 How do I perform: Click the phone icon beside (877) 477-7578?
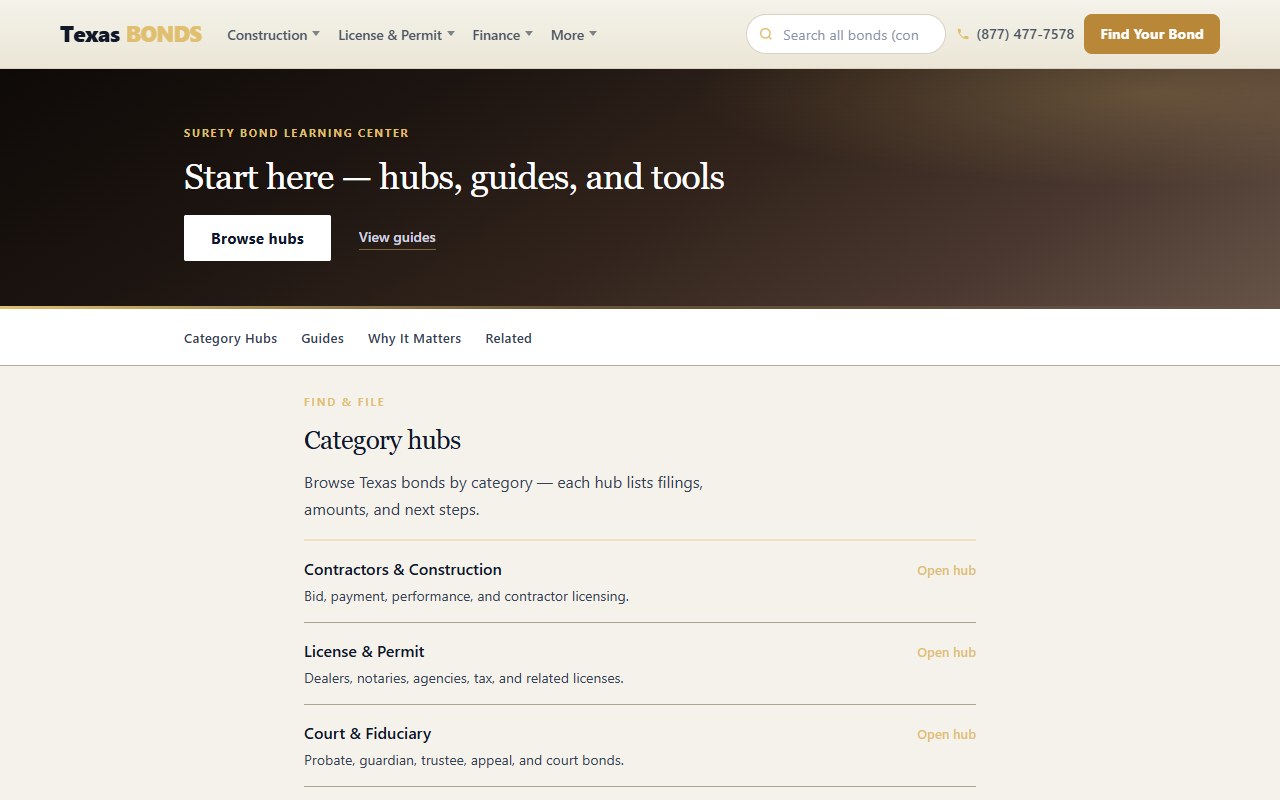963,34
